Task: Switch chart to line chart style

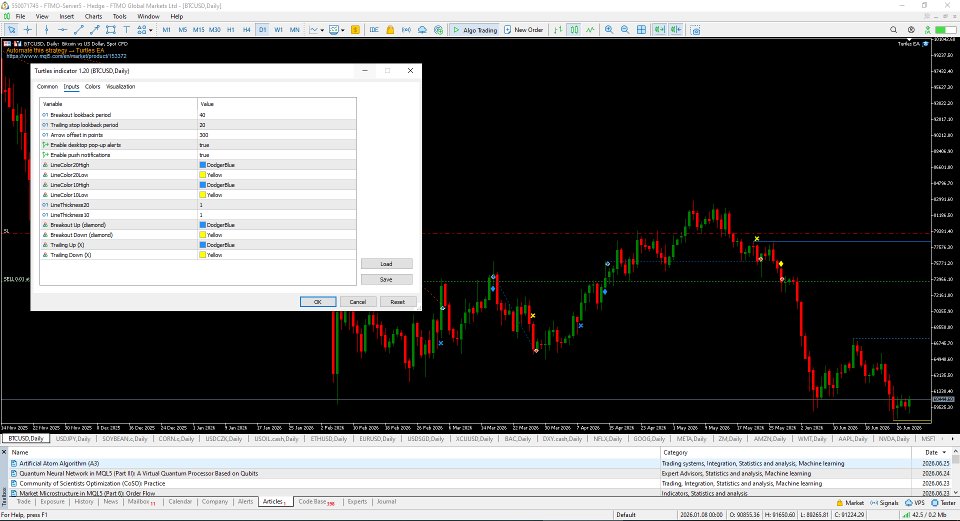Action: (590, 29)
